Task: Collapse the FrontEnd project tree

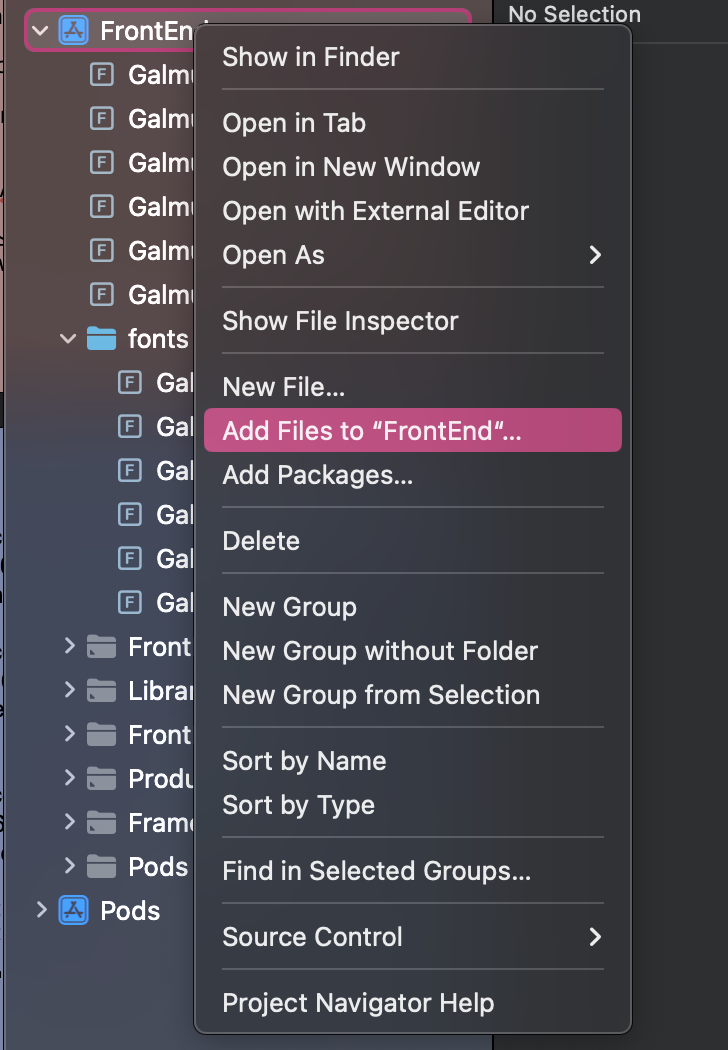Action: pyautogui.click(x=40, y=31)
